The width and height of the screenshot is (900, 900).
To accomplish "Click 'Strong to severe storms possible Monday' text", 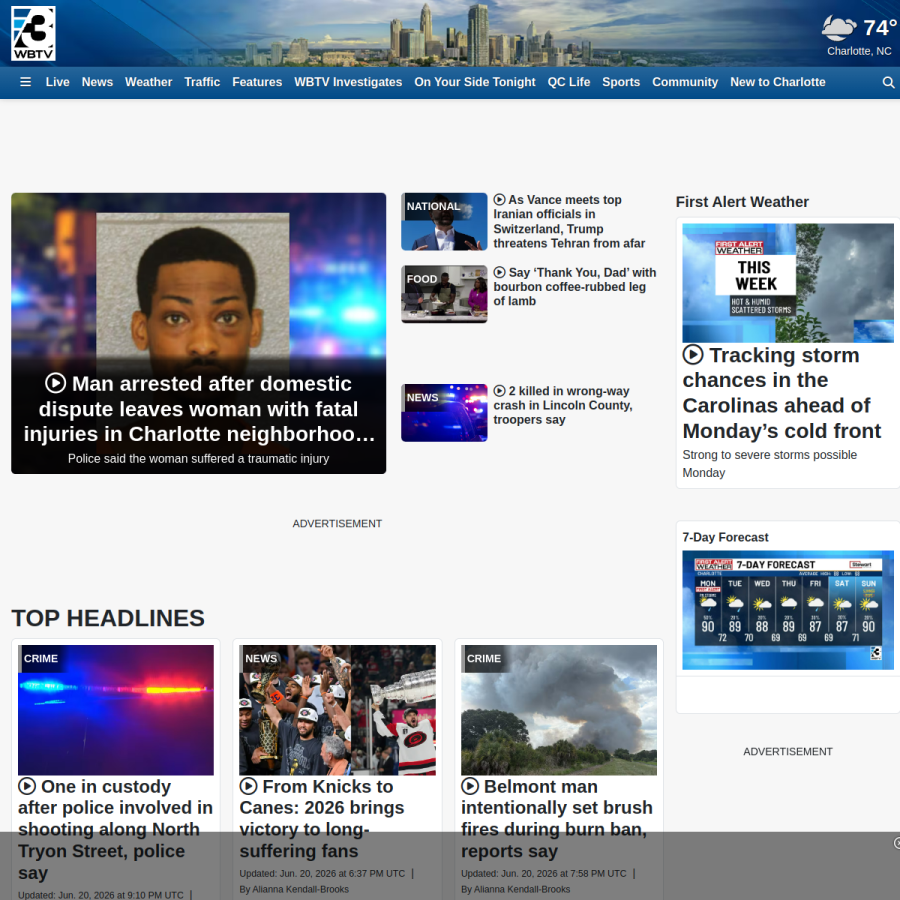I will point(769,464).
